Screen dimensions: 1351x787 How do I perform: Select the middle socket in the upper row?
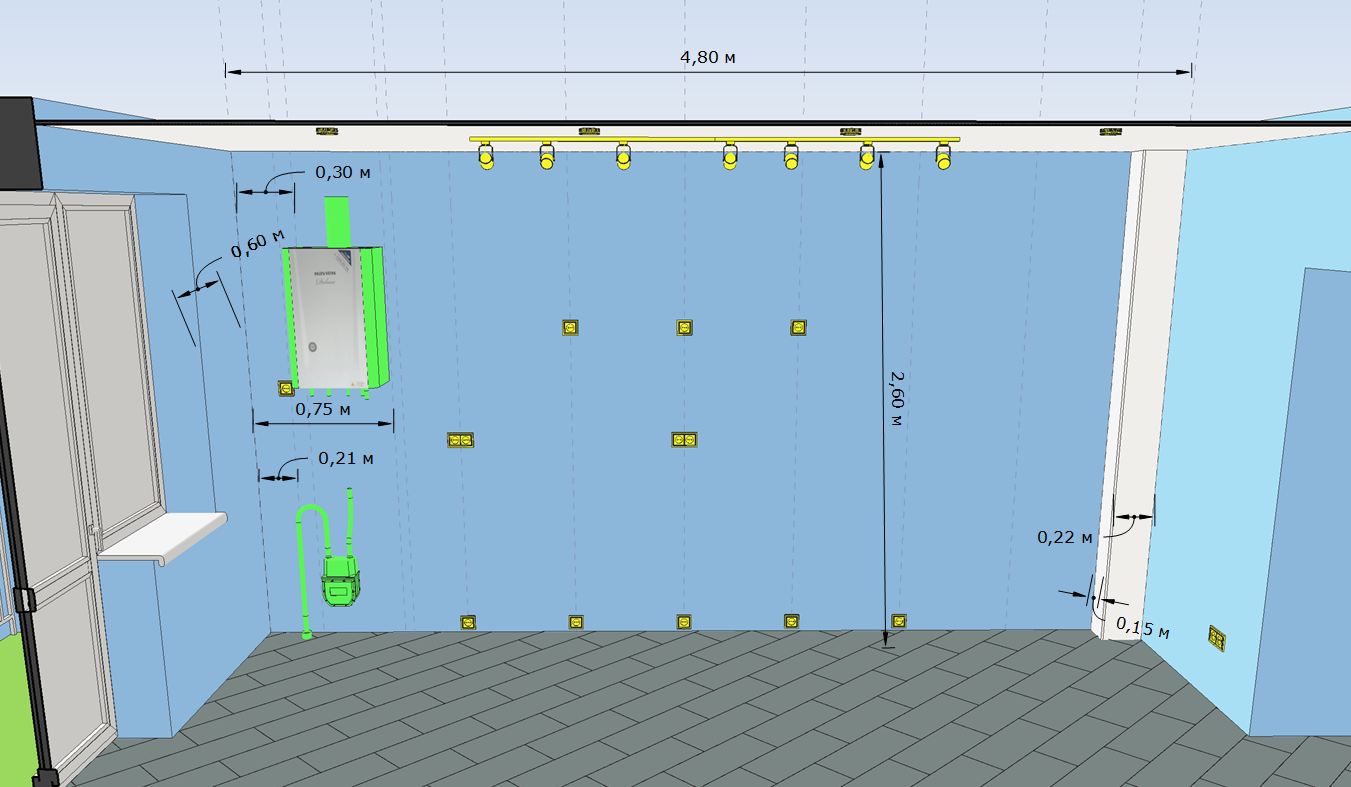pyautogui.click(x=684, y=327)
